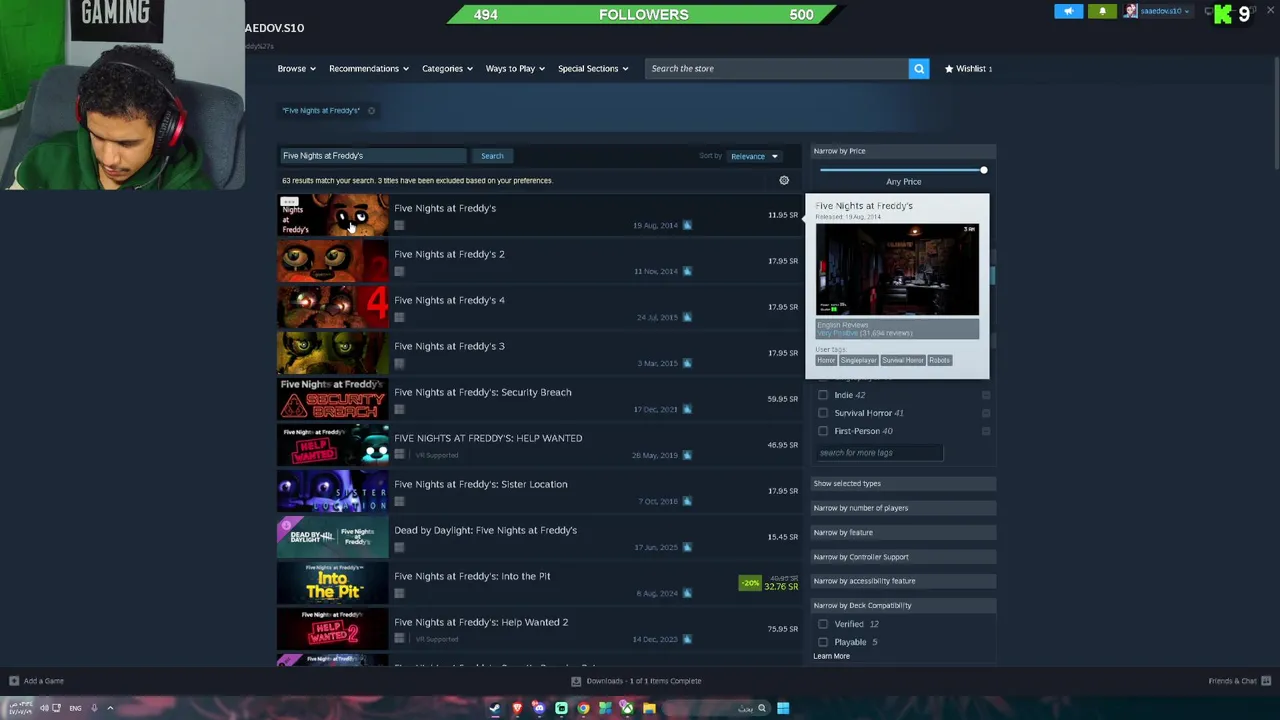
Task: Open the Categories dropdown menu
Action: point(447,68)
